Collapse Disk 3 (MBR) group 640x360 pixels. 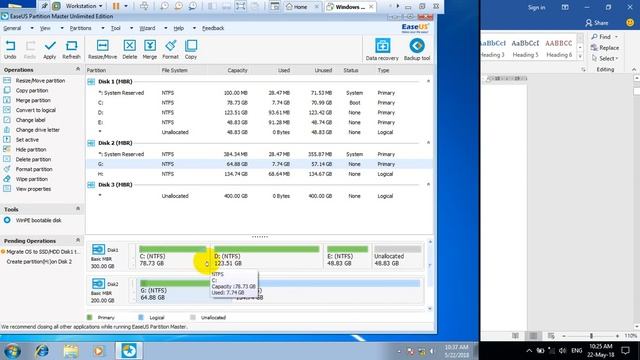428,184
